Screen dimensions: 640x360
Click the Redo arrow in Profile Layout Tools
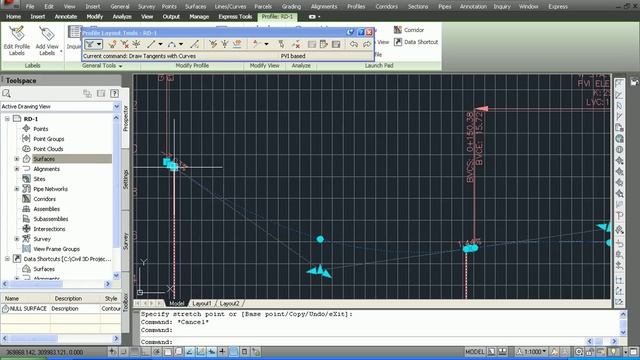pyautogui.click(x=367, y=44)
